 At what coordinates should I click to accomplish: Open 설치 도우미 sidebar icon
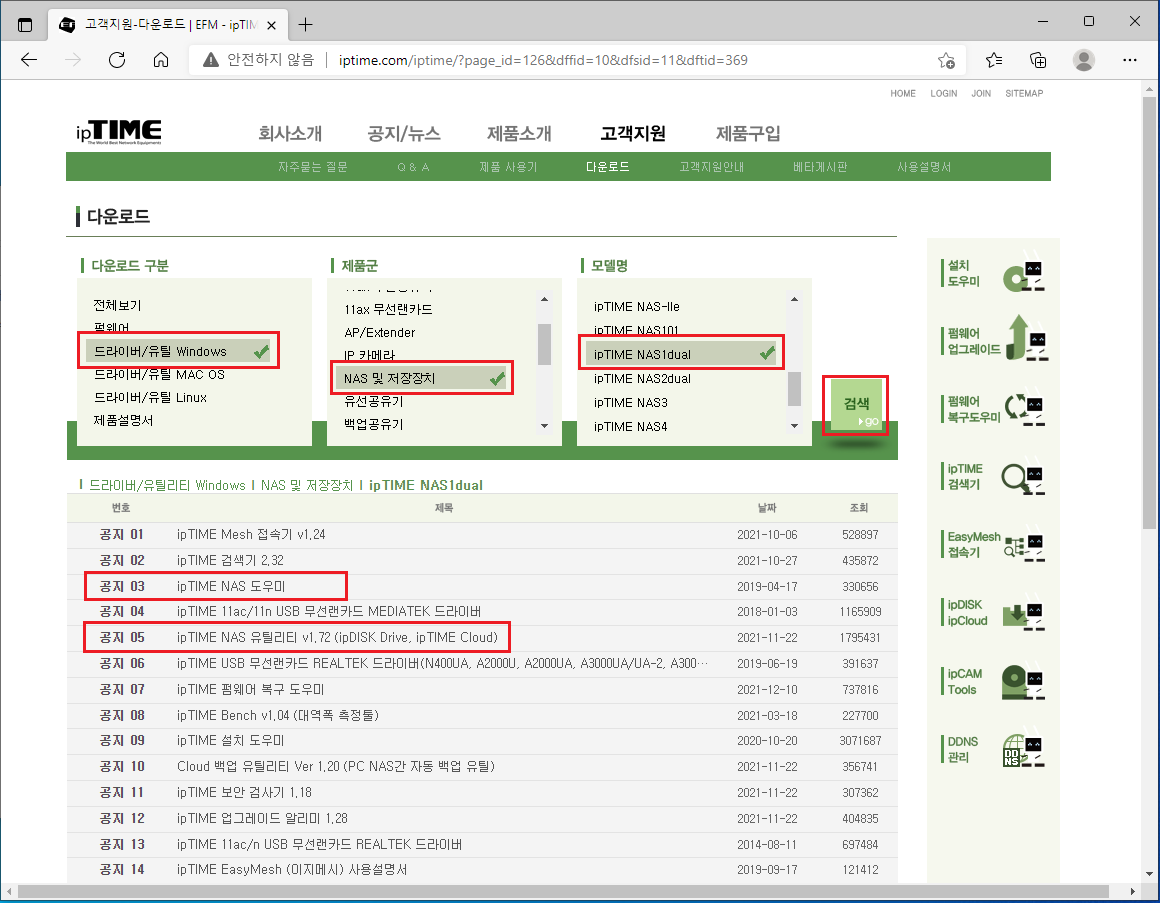[x=1024, y=274]
